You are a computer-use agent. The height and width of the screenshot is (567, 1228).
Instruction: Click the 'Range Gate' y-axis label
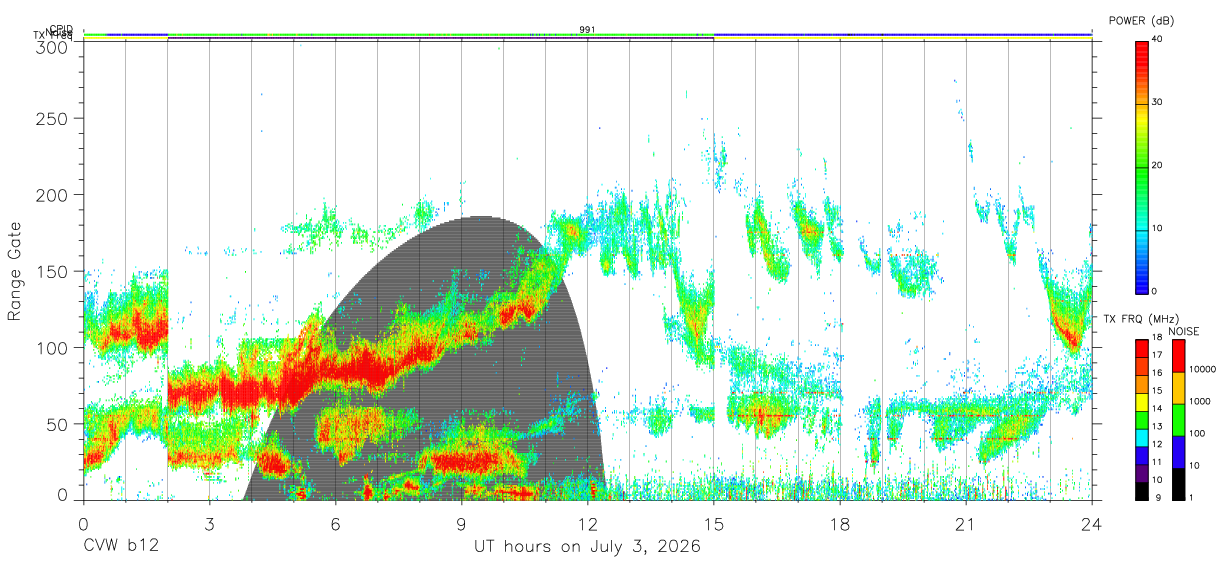tap(15, 272)
